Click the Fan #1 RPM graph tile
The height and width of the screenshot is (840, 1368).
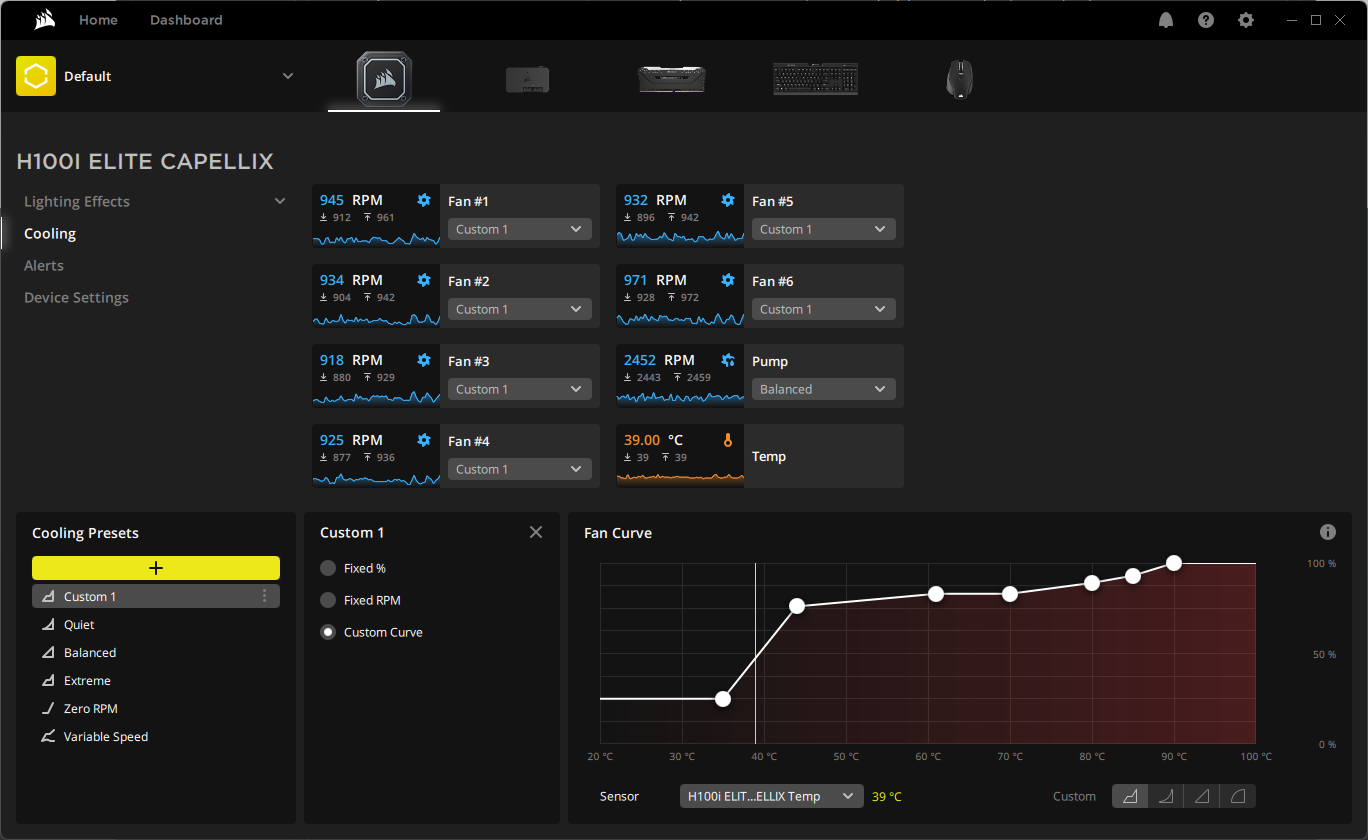click(376, 216)
